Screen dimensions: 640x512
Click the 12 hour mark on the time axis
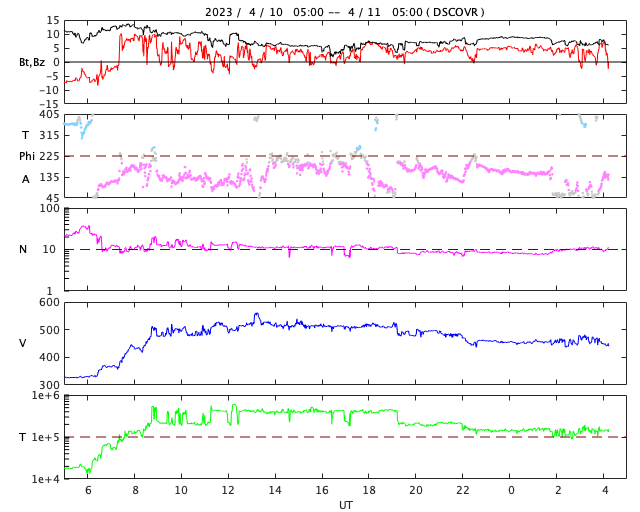point(228,491)
